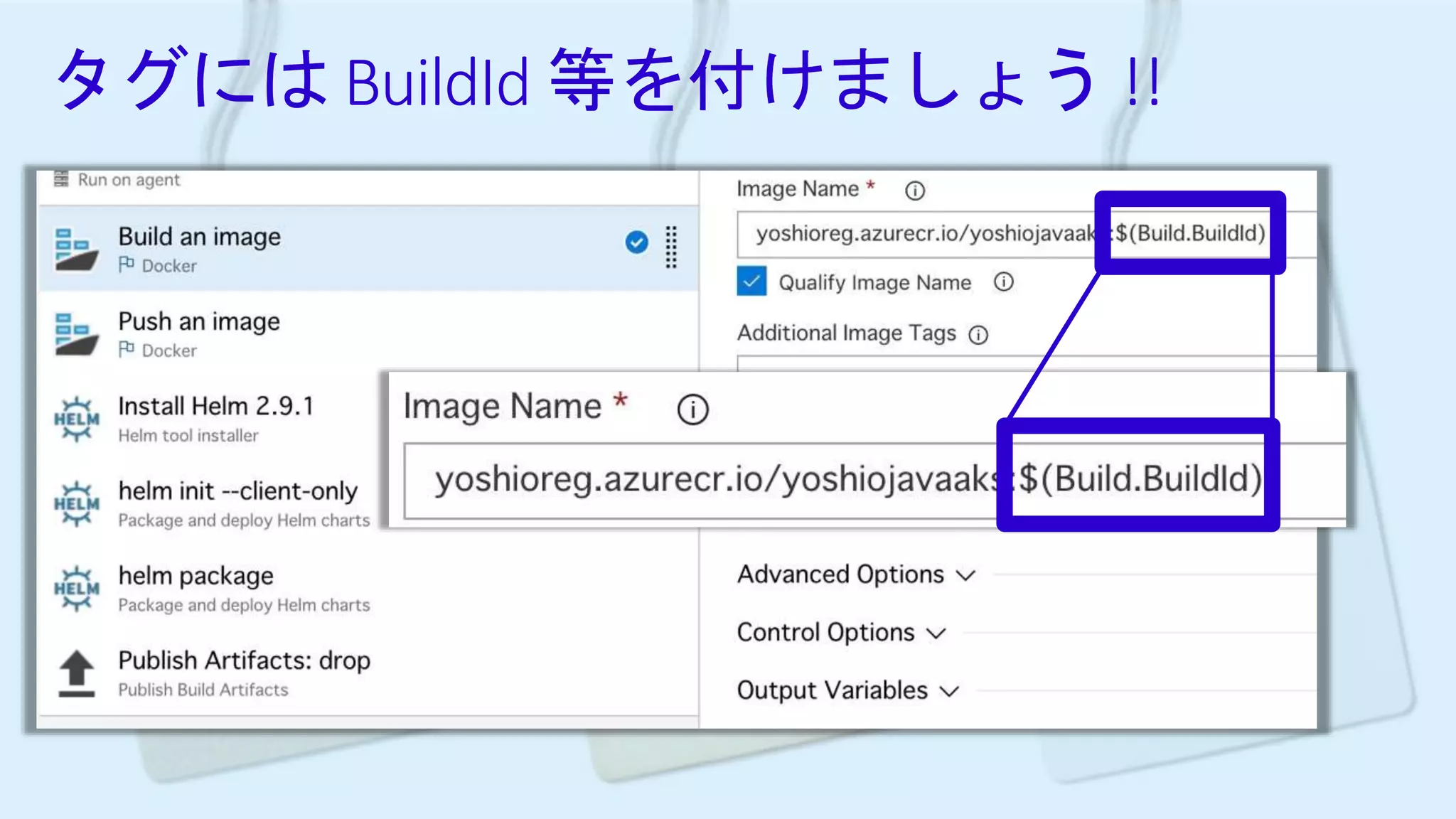
Task: Expand the Control Options section
Action: point(842,633)
